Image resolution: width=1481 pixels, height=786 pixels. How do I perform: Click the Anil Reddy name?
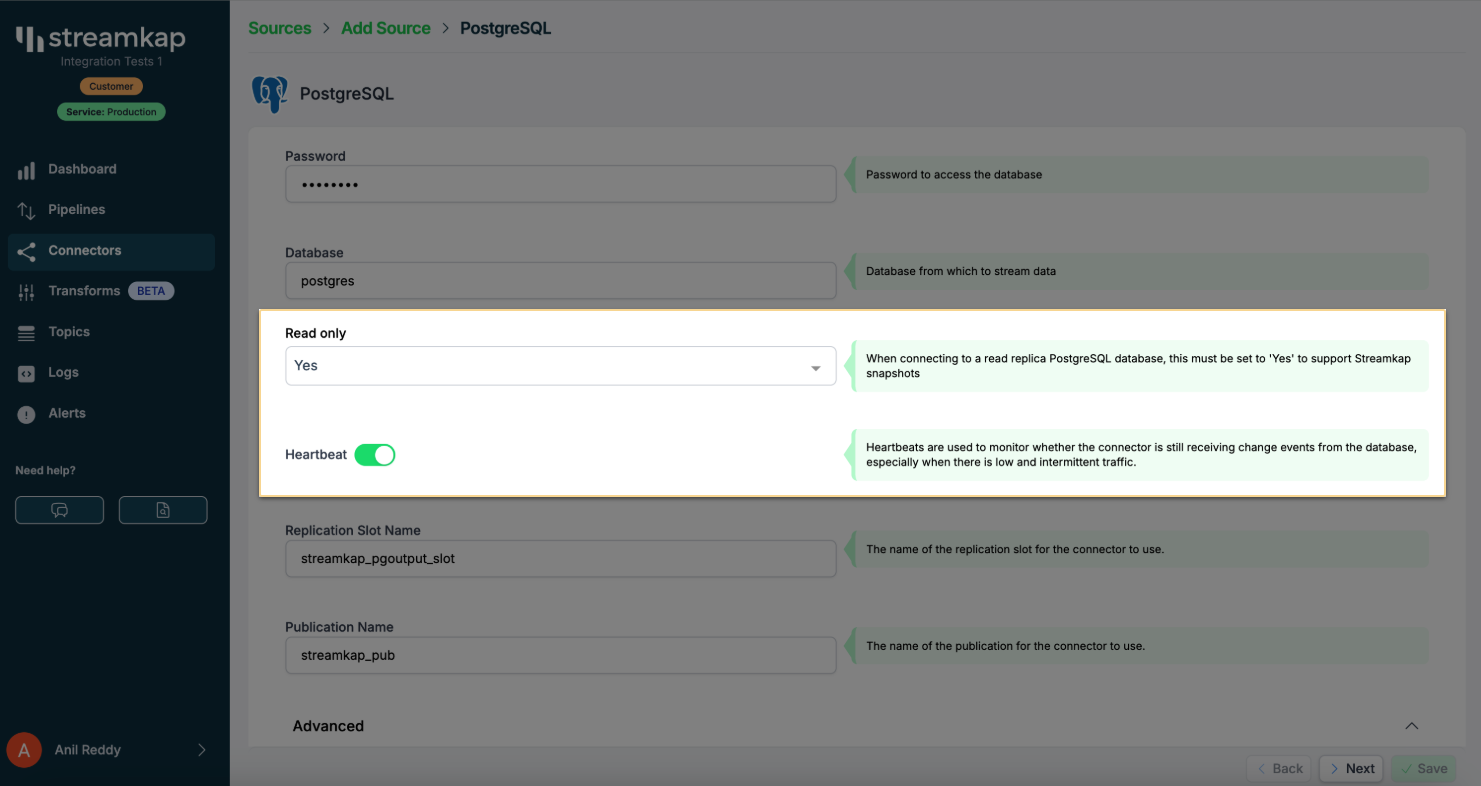coord(88,750)
